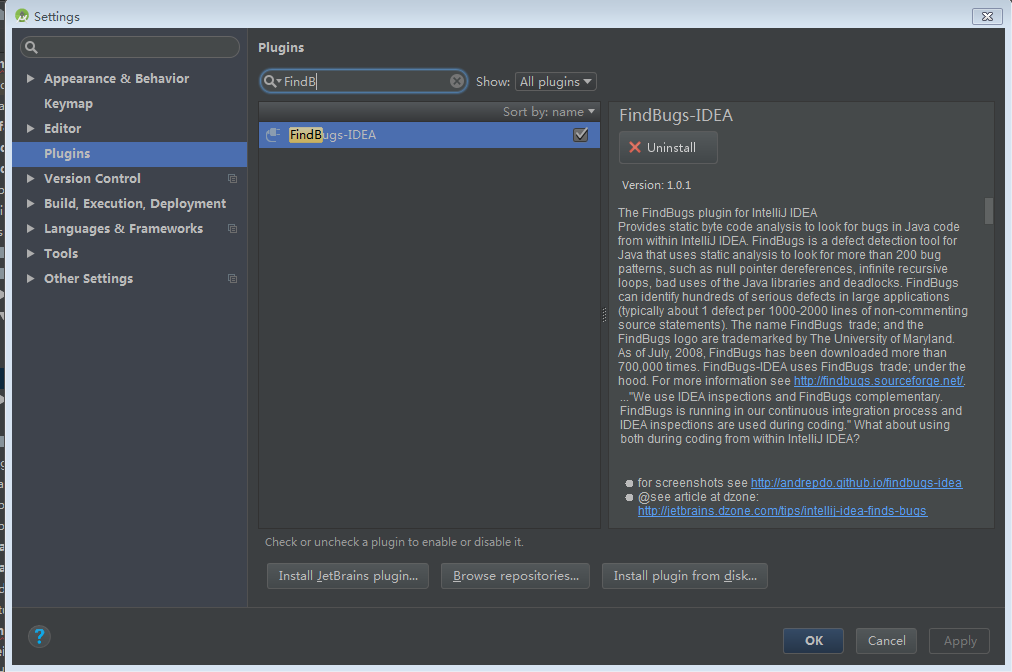Select the Appearance & Behavior label
This screenshot has width=1012, height=672.
[x=116, y=78]
